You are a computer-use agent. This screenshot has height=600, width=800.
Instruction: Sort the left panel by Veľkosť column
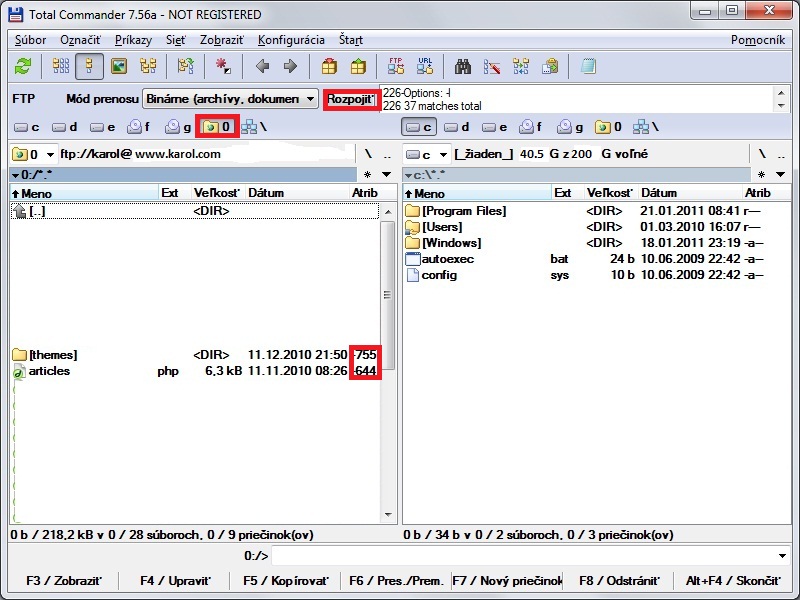[217, 193]
